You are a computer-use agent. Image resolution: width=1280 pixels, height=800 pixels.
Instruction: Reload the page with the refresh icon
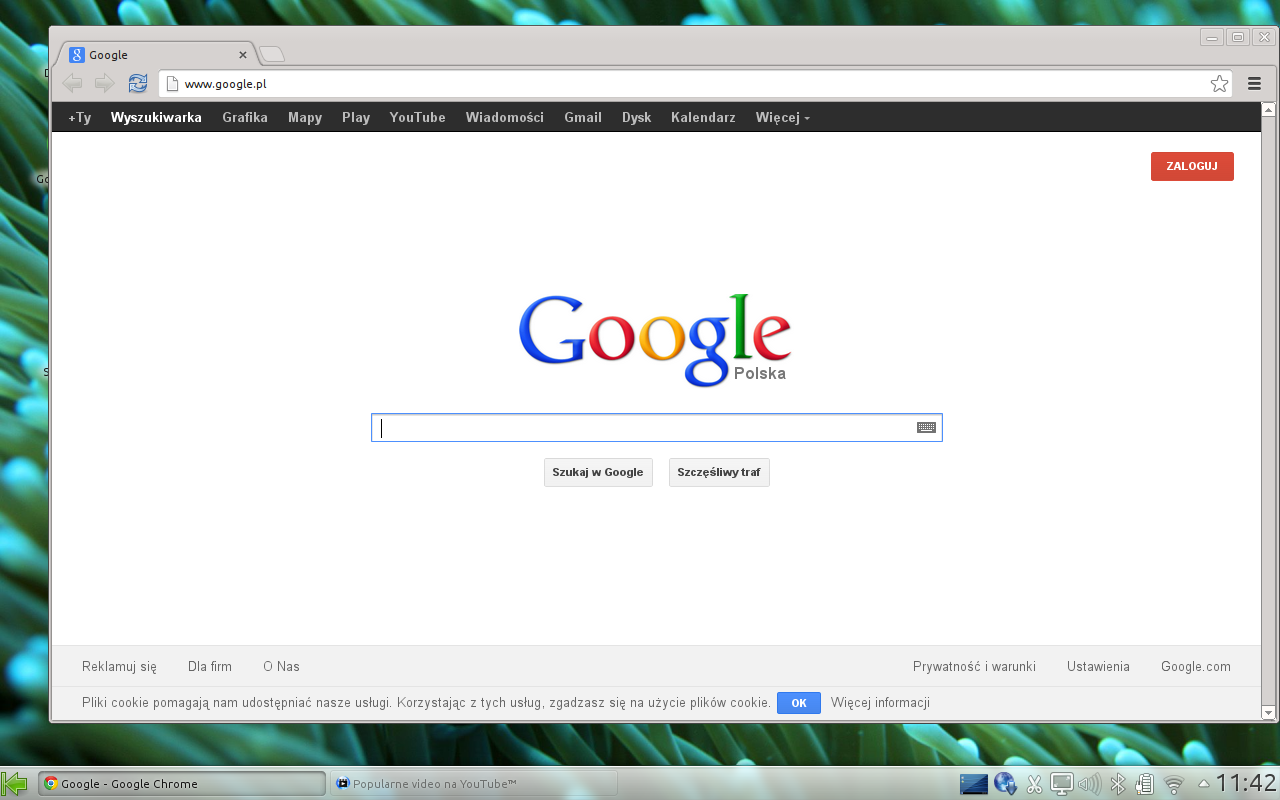(x=138, y=84)
